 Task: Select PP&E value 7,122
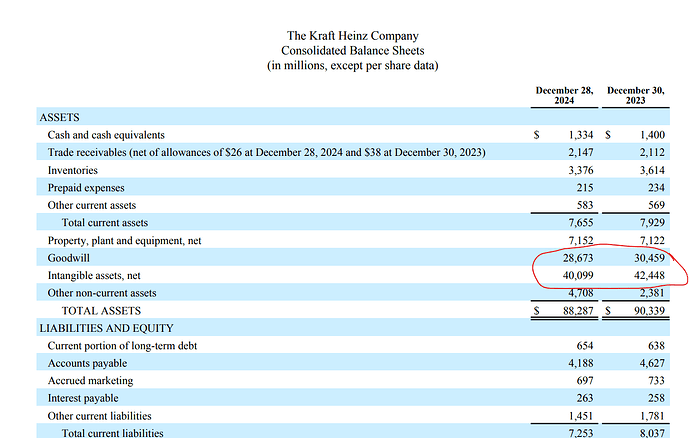(x=652, y=240)
